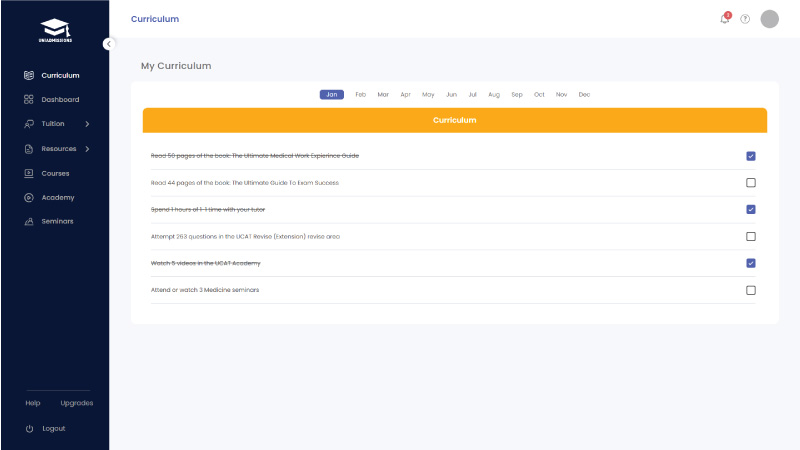Click the Curriculum page title in header

click(155, 19)
